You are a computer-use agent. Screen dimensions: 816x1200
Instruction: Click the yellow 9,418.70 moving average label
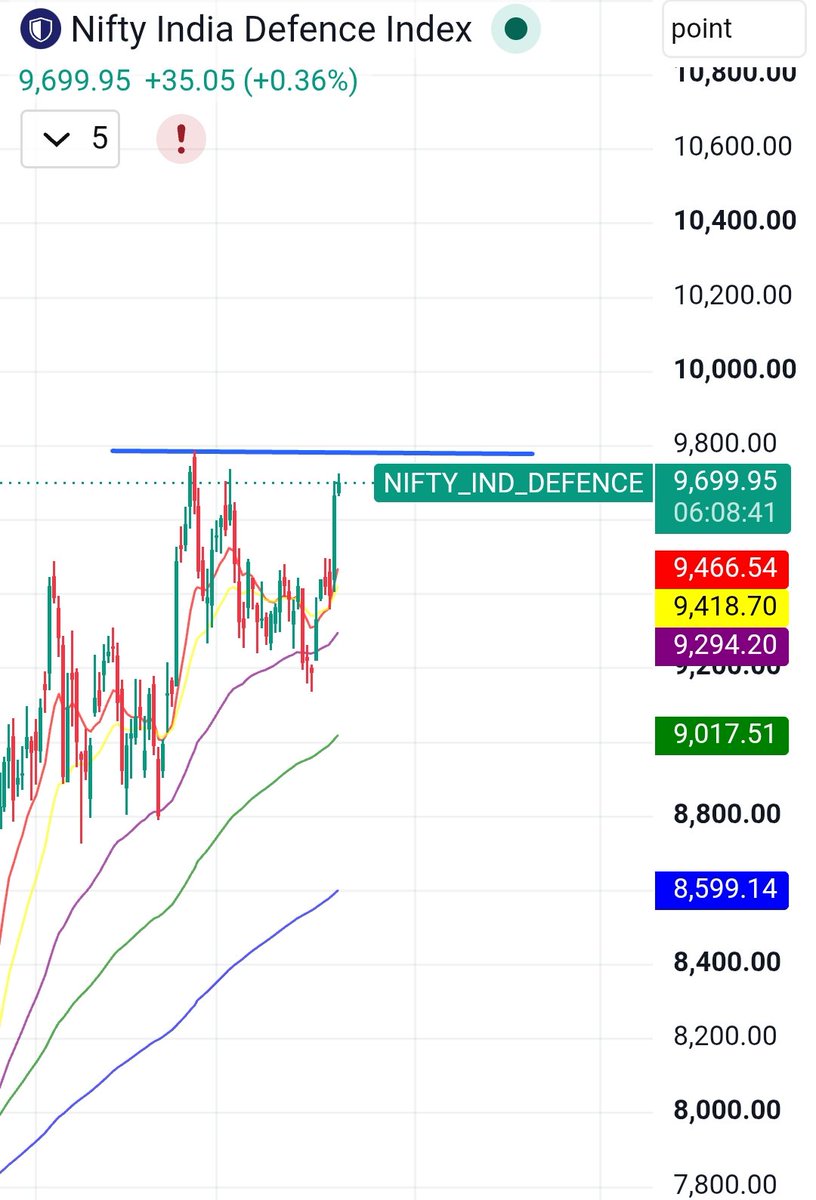click(723, 606)
